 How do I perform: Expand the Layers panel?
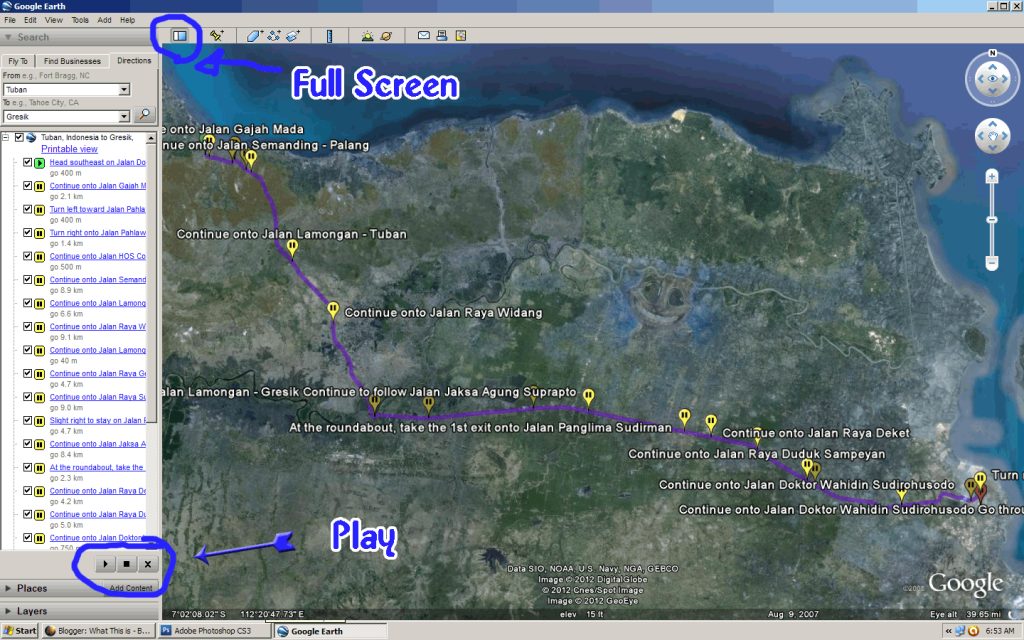9,611
